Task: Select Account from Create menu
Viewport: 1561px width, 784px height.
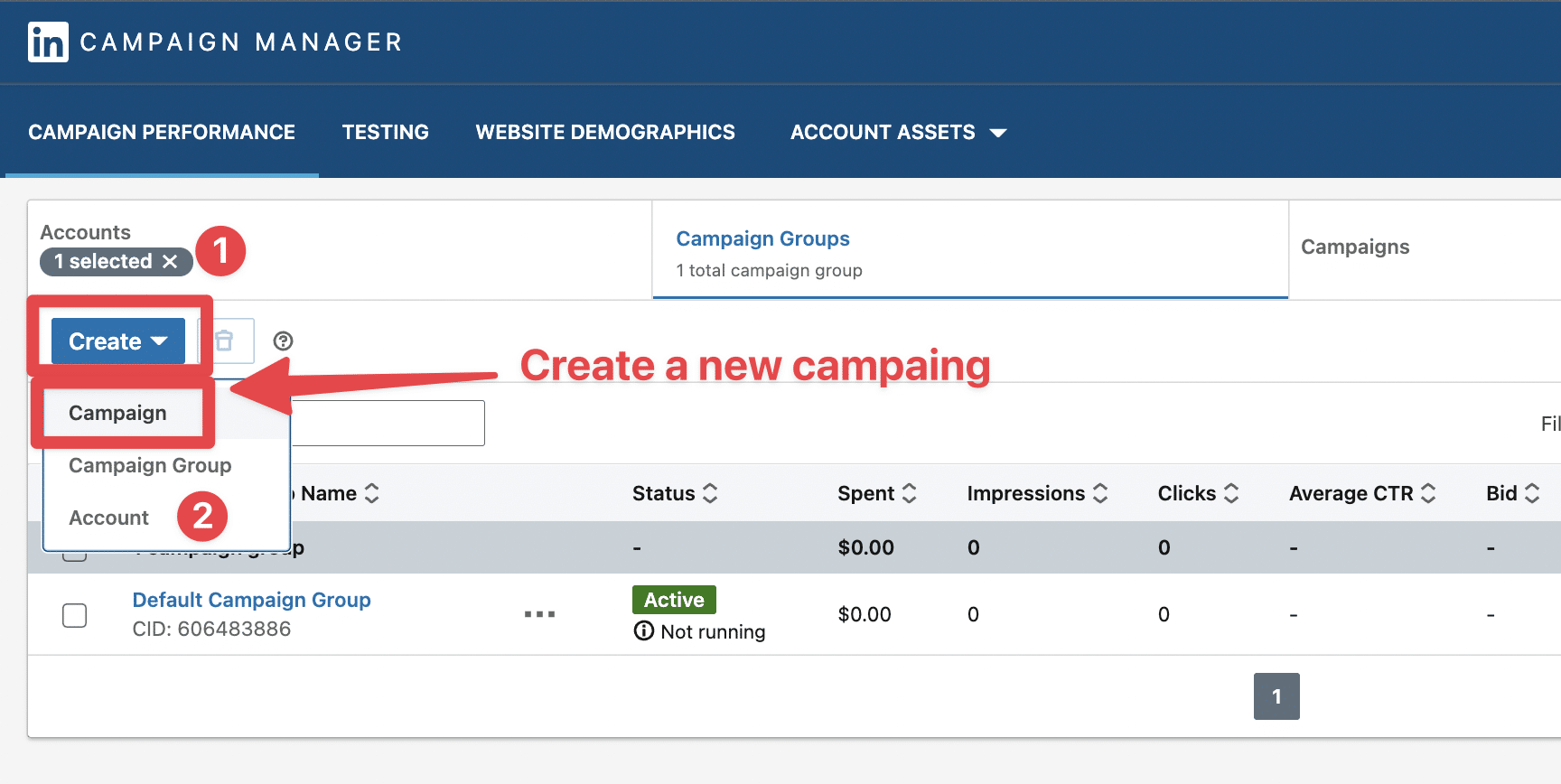Action: (108, 518)
